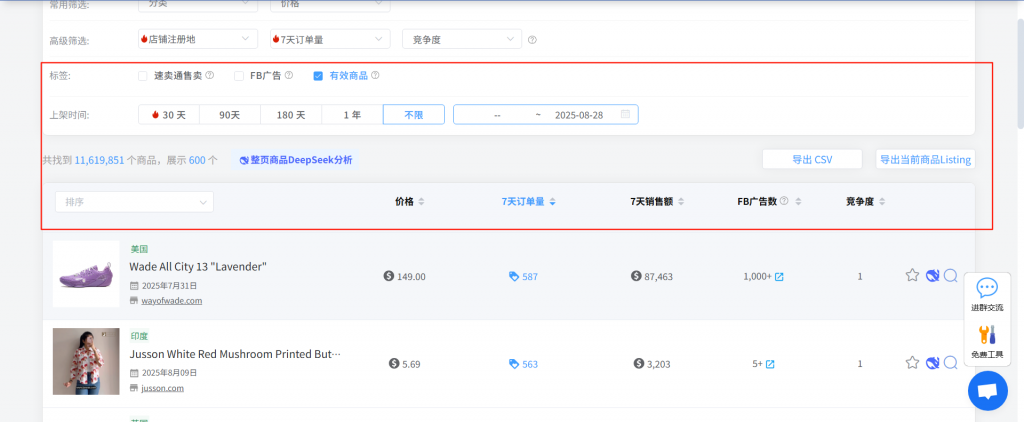
Task: Show help for 速卖通售卖 tag
Action: click(x=210, y=75)
